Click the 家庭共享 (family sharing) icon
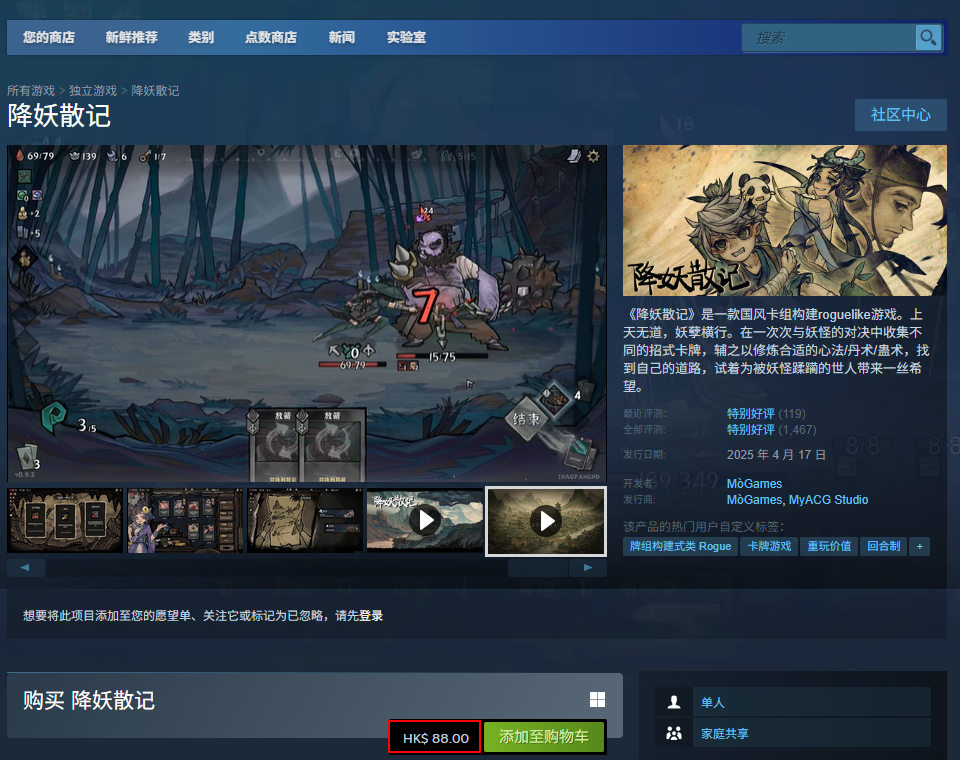 click(676, 734)
